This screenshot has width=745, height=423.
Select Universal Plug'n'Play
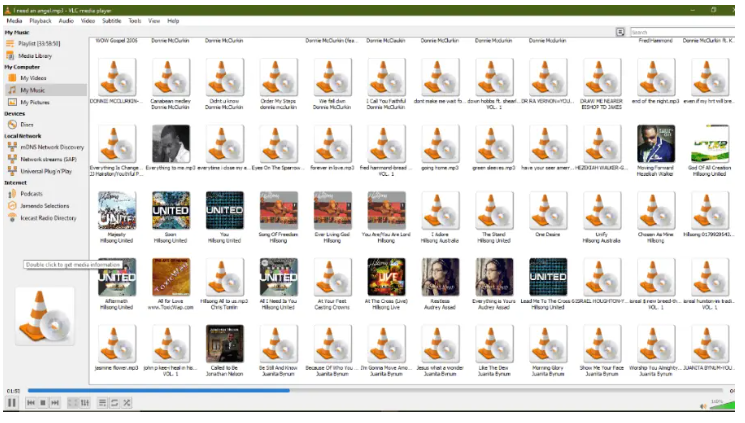click(46, 171)
